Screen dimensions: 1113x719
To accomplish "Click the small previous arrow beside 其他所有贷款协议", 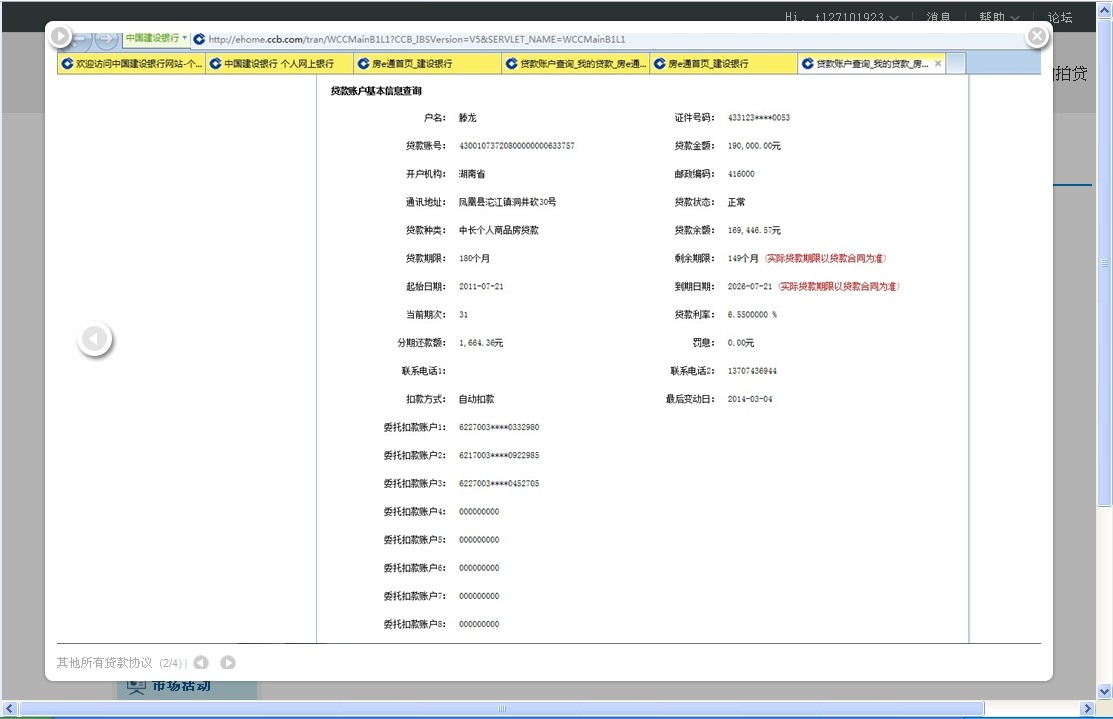I will (201, 663).
